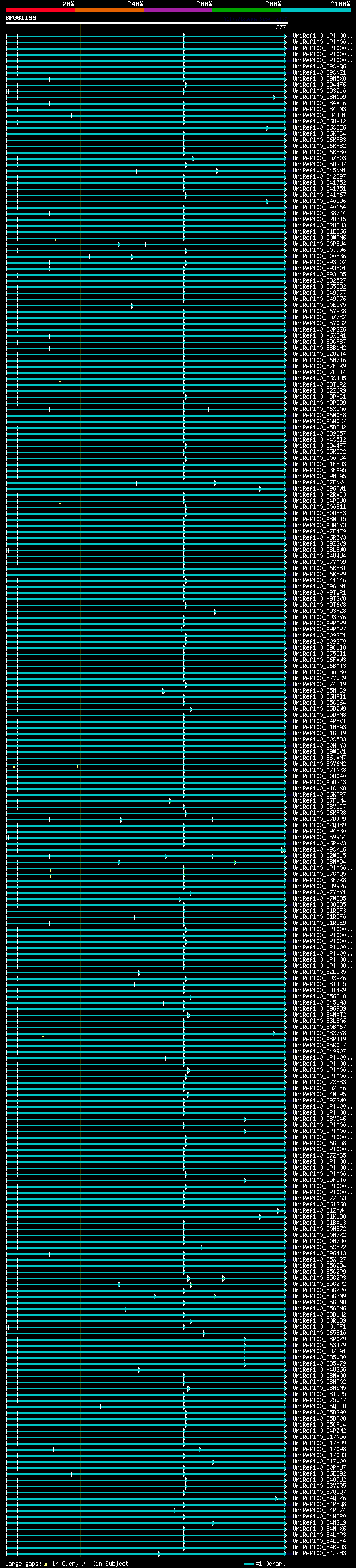Select hit UniRef100_Q84LN3
356x1568 pixels.
tap(319, 109)
